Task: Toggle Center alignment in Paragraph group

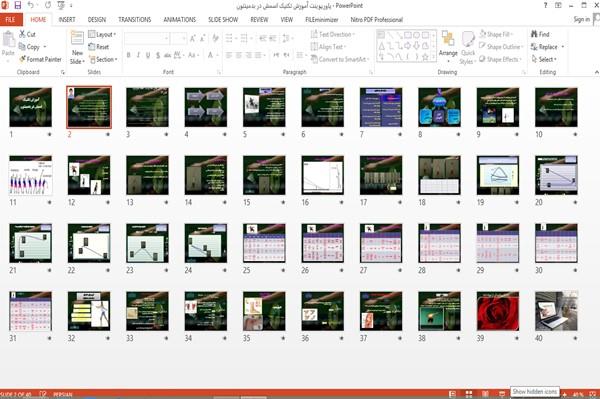Action: [239, 55]
